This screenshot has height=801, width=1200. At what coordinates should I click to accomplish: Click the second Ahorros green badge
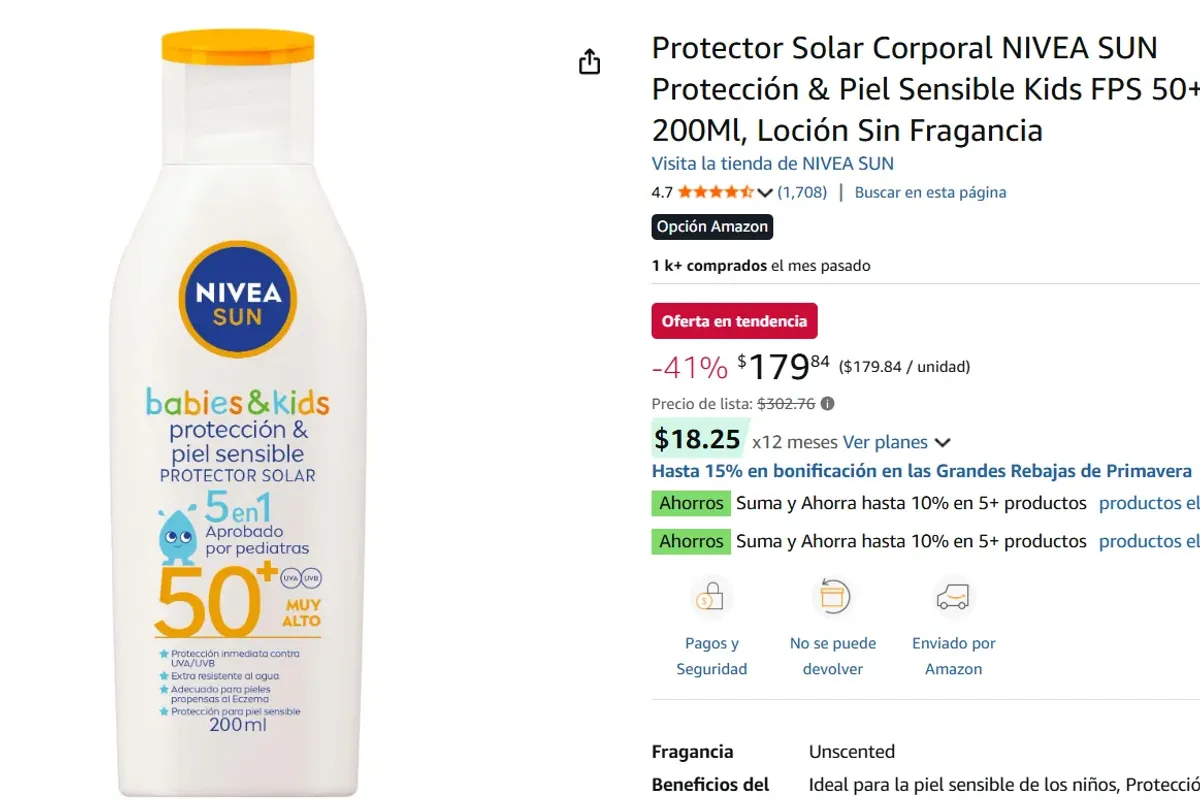690,541
